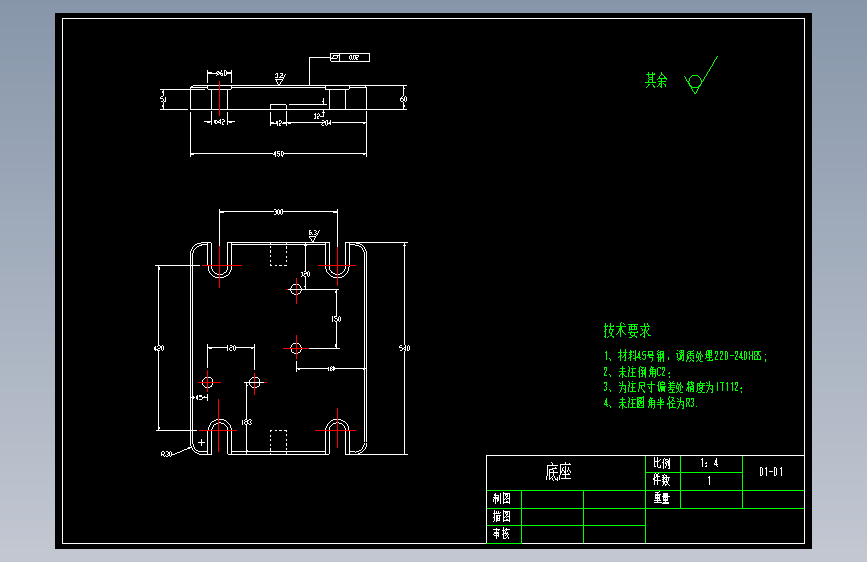Screen dimensions: 867x562
Task: Select the 540 overall height dimension
Action: pyautogui.click(x=404, y=348)
